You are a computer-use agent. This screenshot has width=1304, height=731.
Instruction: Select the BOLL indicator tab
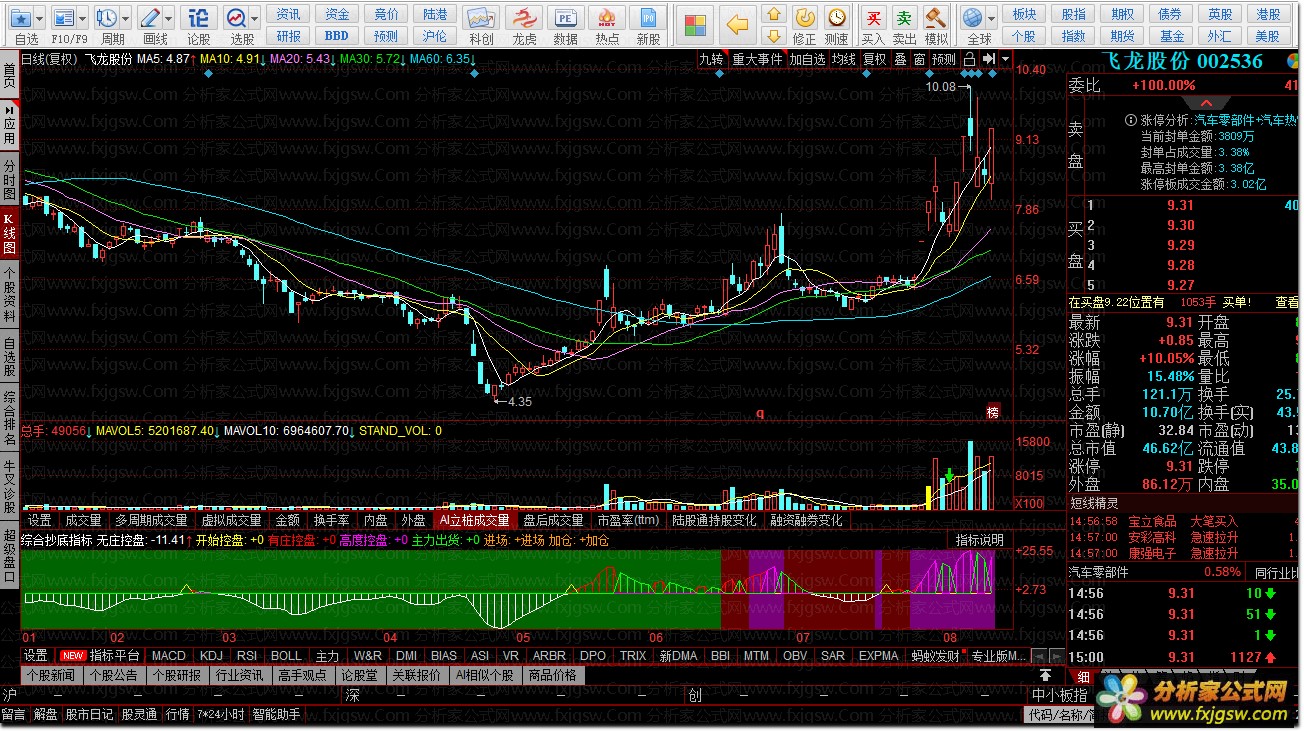click(286, 656)
